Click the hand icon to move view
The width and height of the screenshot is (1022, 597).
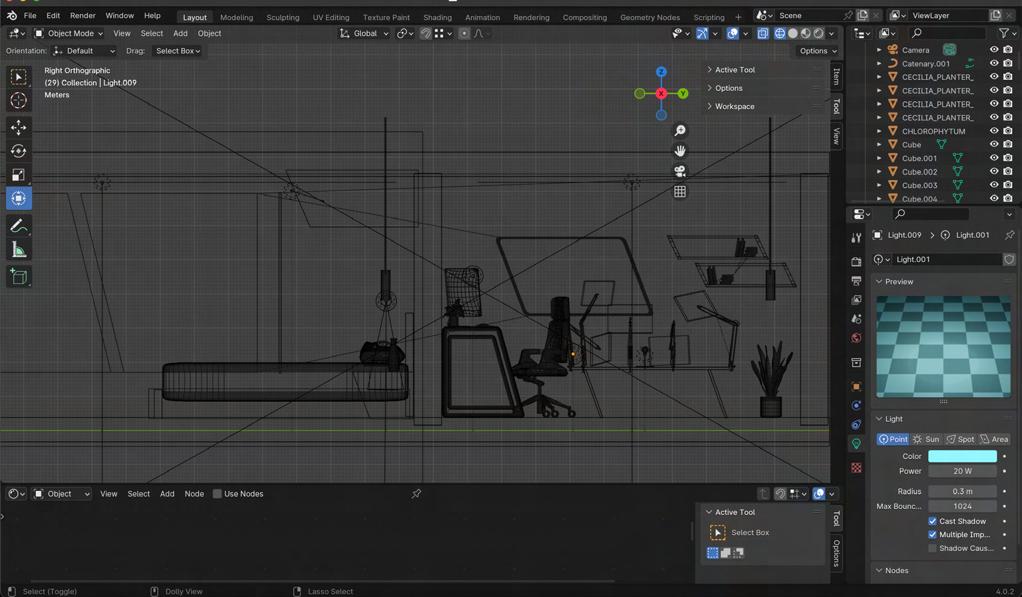tap(680, 151)
